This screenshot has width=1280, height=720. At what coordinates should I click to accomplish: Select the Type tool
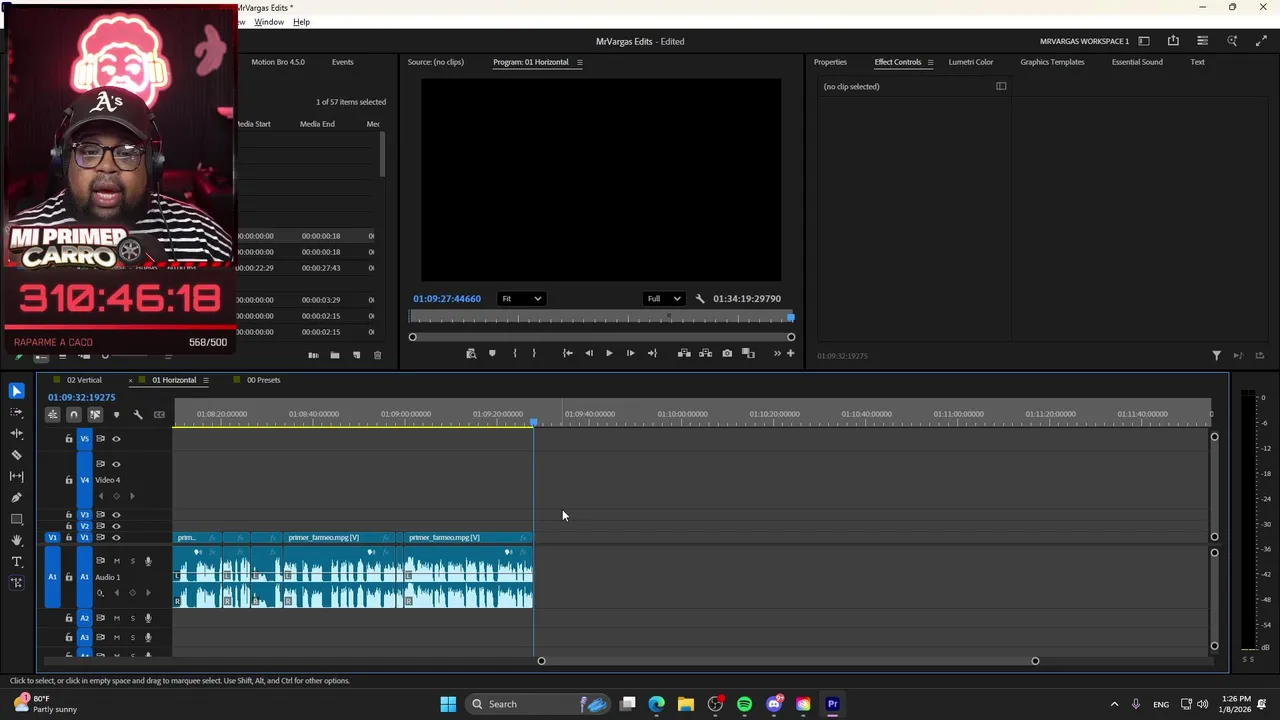click(16, 562)
